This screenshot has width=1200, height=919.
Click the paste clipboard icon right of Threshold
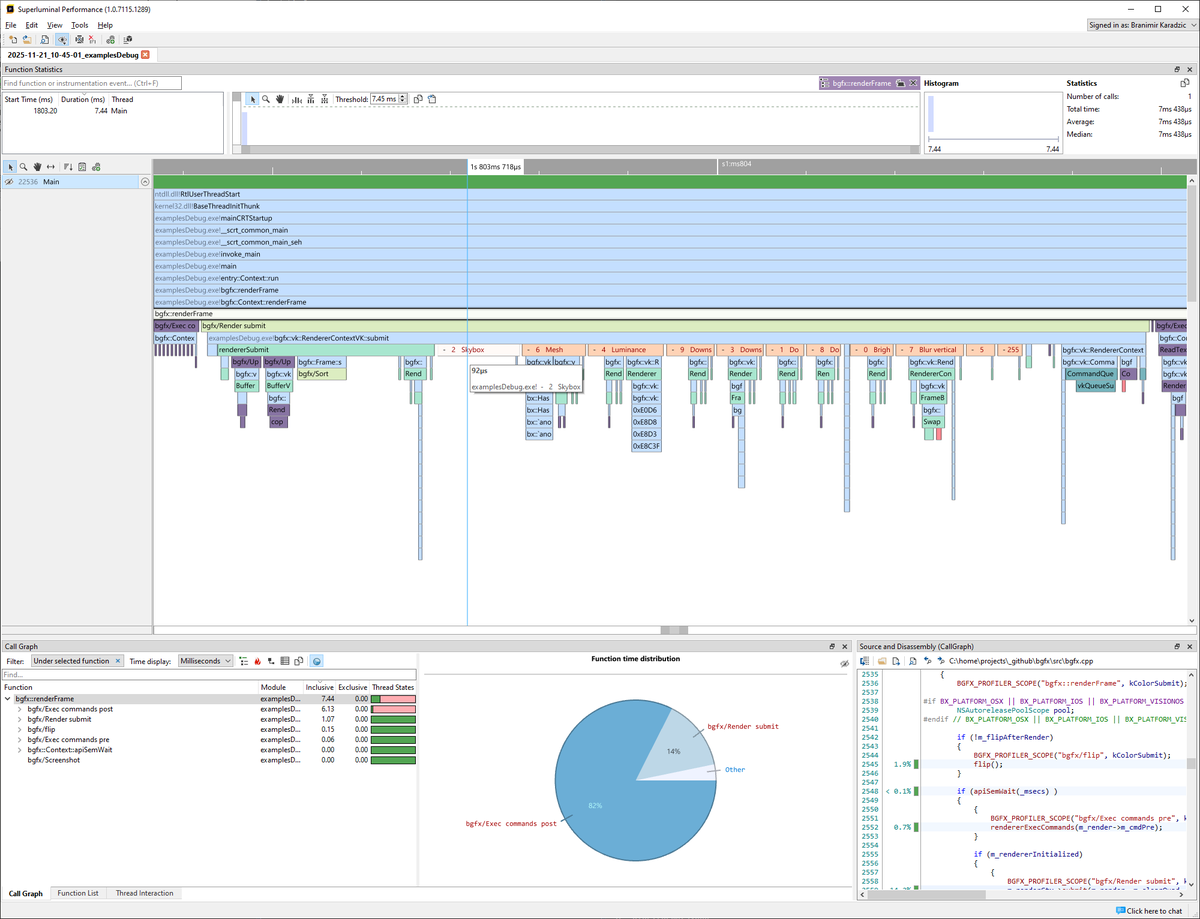tap(432, 99)
